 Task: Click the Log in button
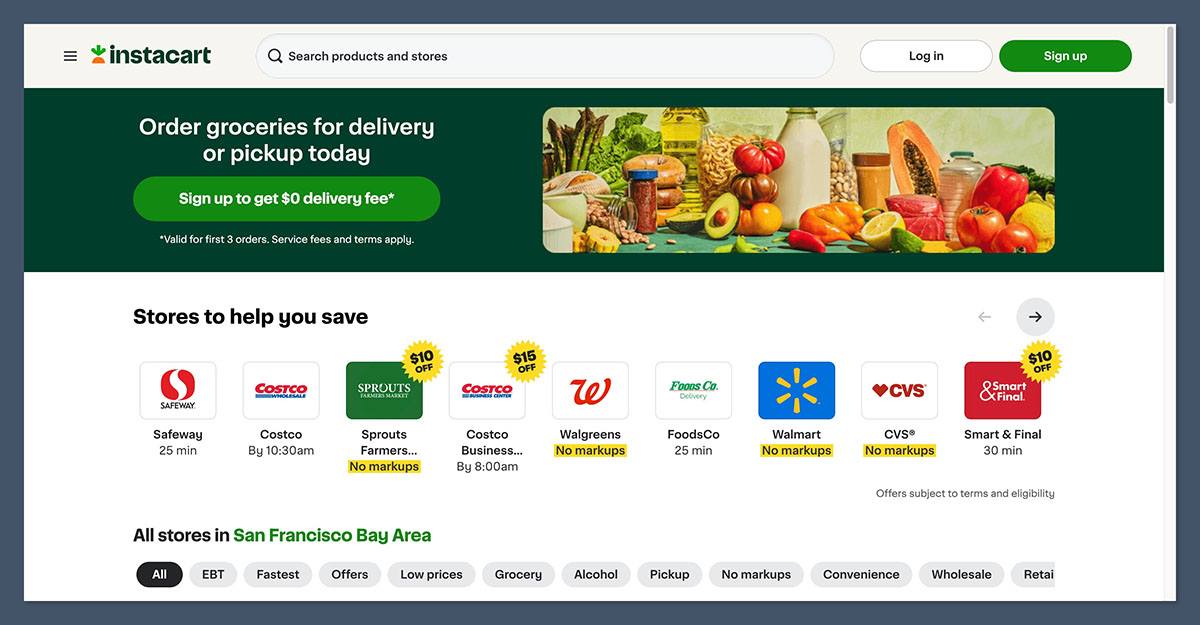click(x=926, y=56)
